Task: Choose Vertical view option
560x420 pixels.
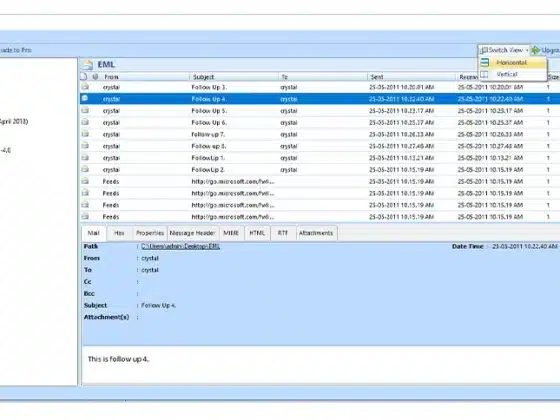Action: [x=512, y=74]
